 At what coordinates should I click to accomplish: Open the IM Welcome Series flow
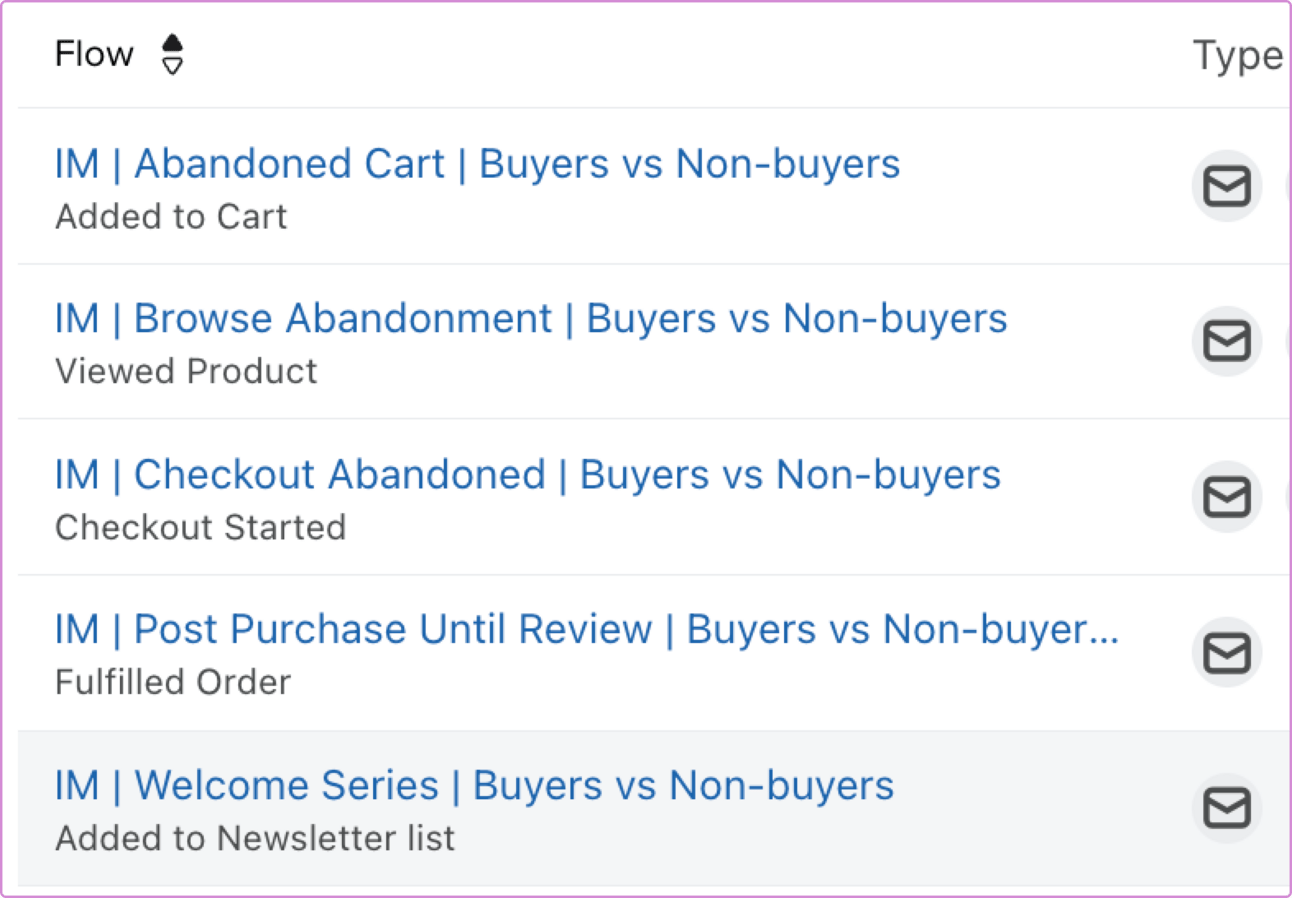(474, 785)
